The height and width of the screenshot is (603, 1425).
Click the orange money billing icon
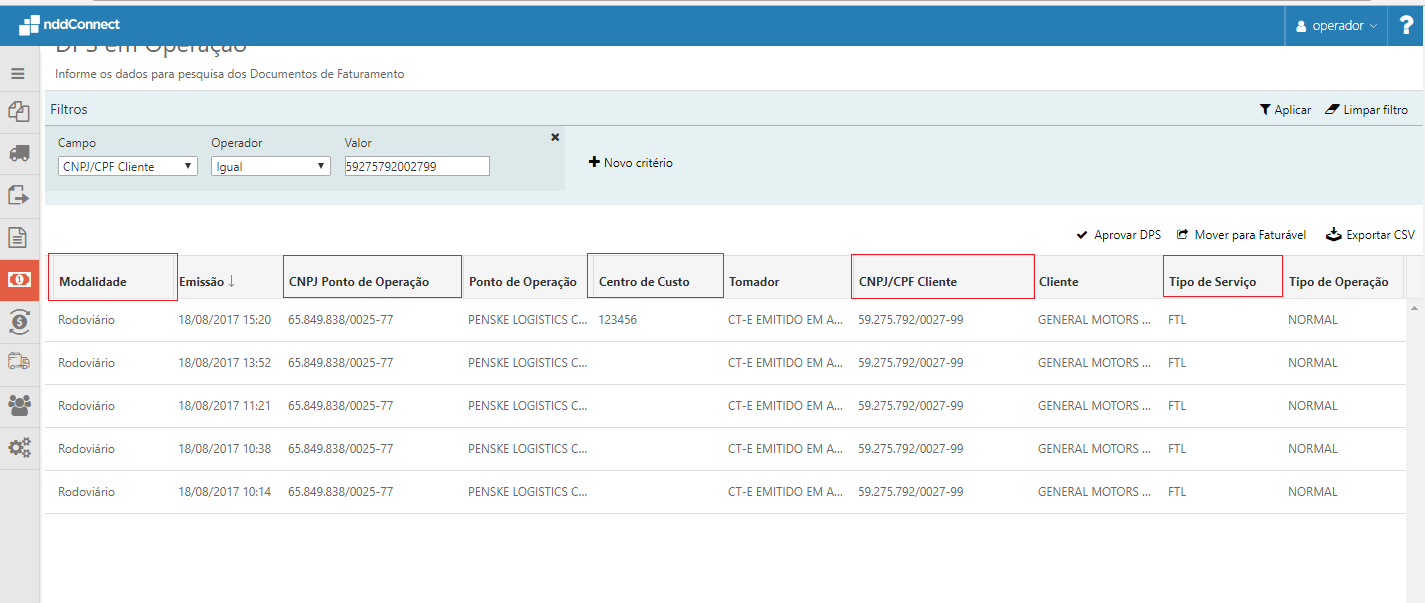tap(18, 280)
